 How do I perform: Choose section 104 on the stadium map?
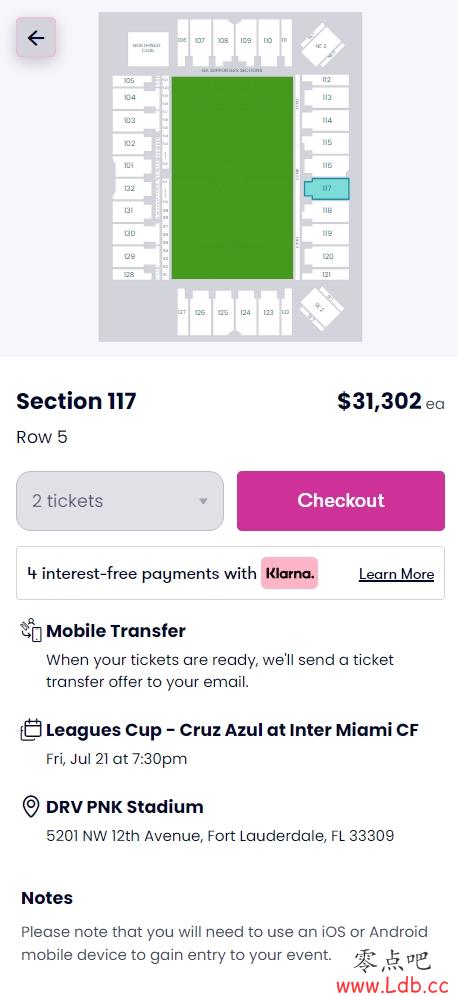[x=131, y=98]
